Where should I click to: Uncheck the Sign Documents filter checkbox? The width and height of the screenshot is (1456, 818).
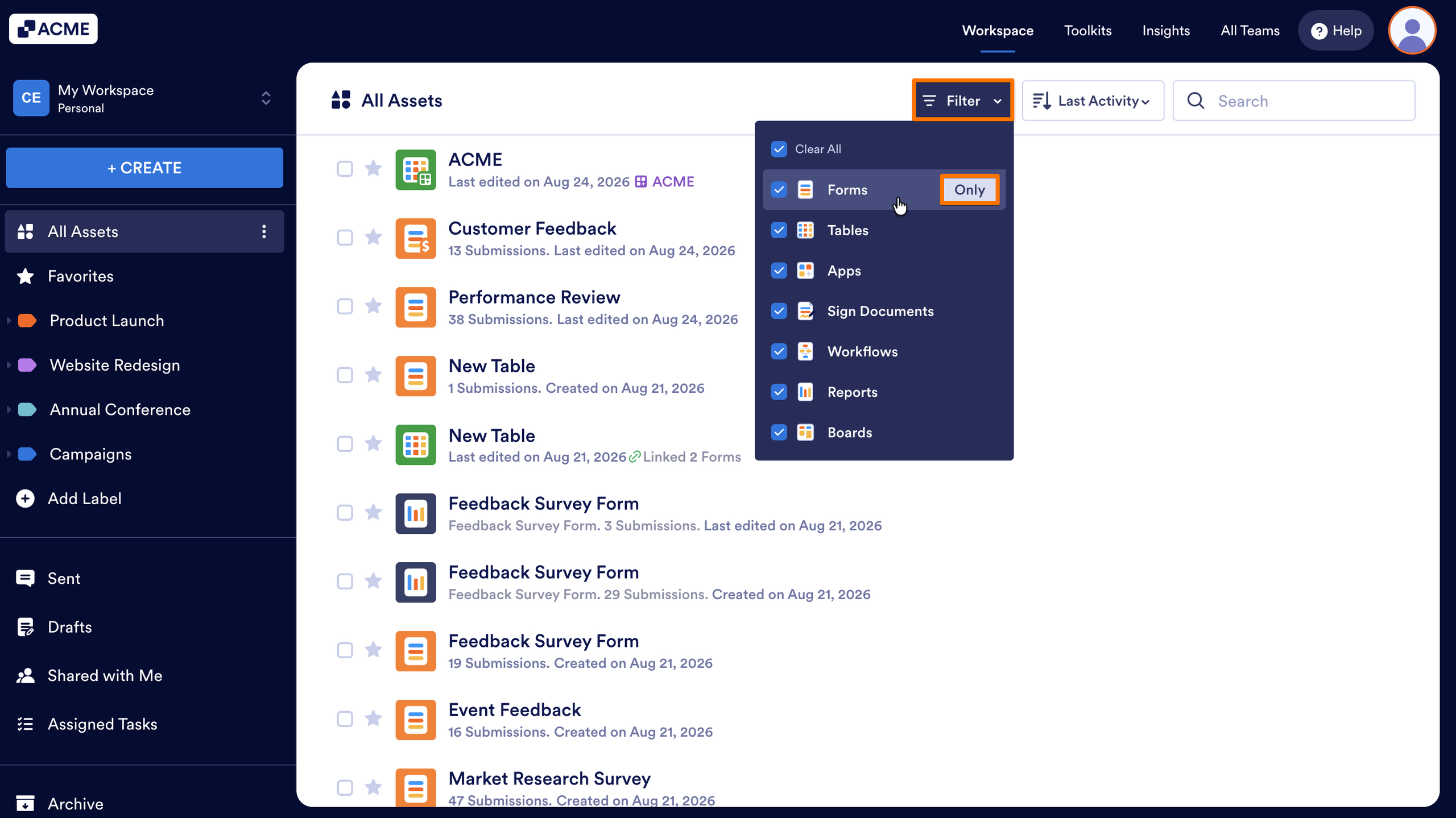(x=779, y=311)
